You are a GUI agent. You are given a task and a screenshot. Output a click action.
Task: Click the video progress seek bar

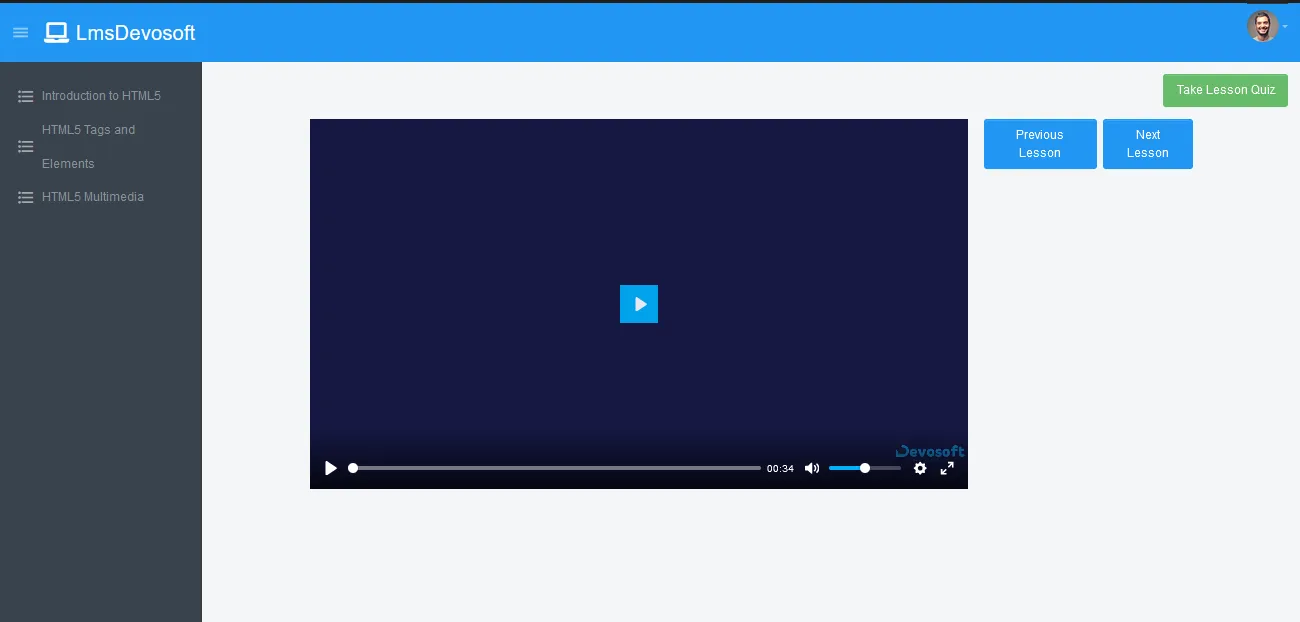tap(556, 468)
